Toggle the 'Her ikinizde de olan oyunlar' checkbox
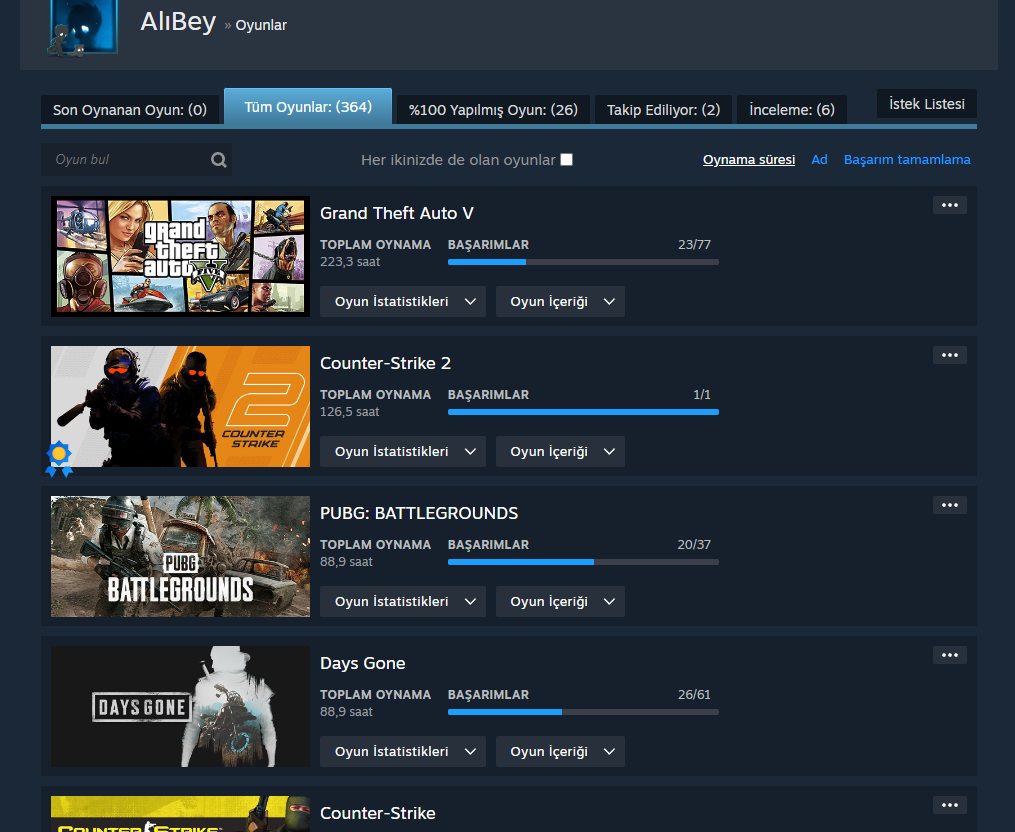 click(566, 159)
